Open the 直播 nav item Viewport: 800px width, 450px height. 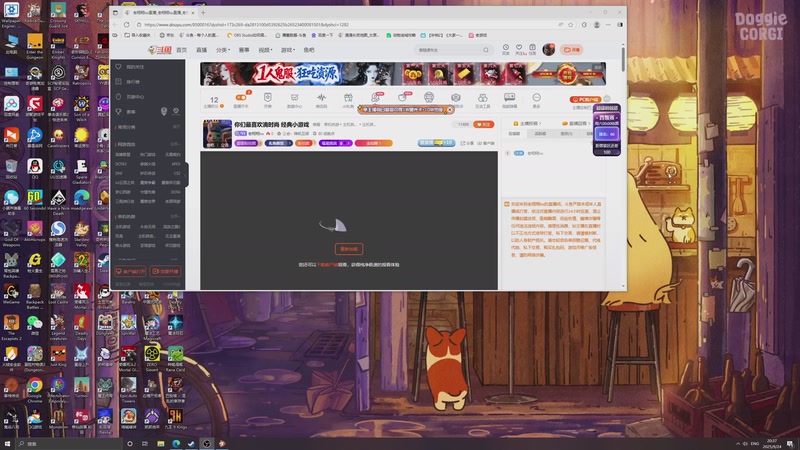pos(202,50)
